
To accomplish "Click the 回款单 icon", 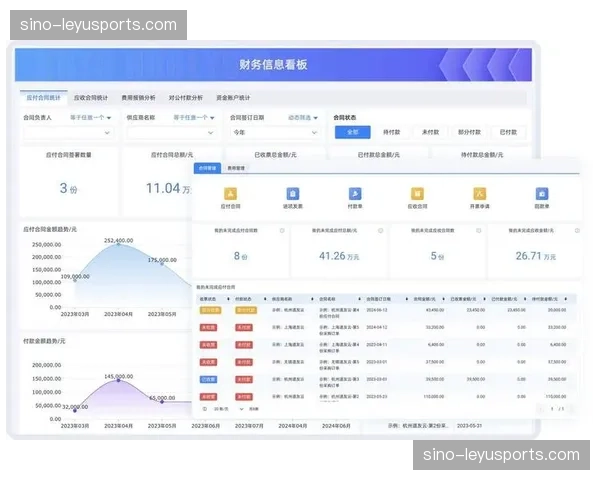I will 541,193.
